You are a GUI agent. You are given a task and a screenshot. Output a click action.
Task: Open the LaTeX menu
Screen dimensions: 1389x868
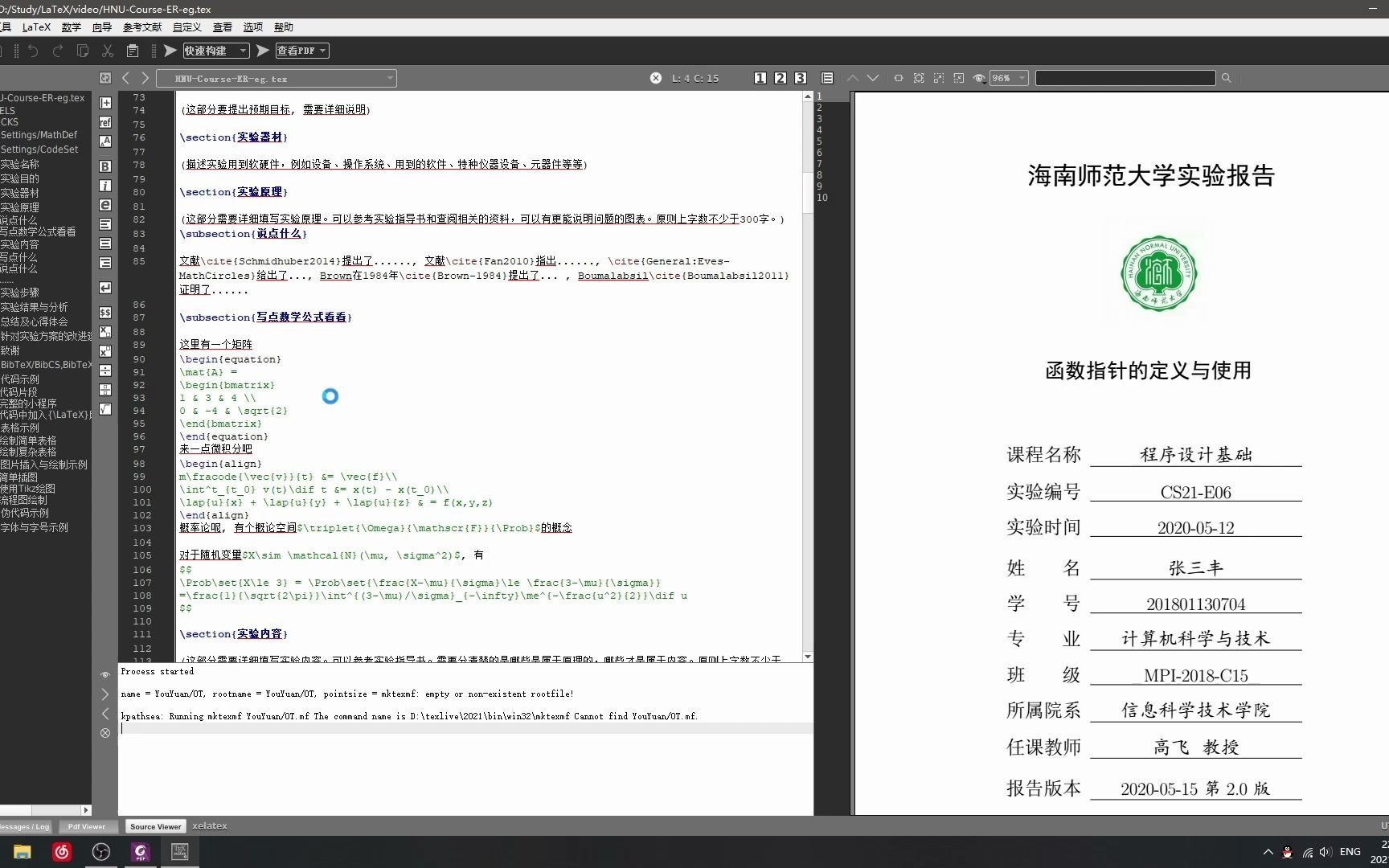pos(36,27)
